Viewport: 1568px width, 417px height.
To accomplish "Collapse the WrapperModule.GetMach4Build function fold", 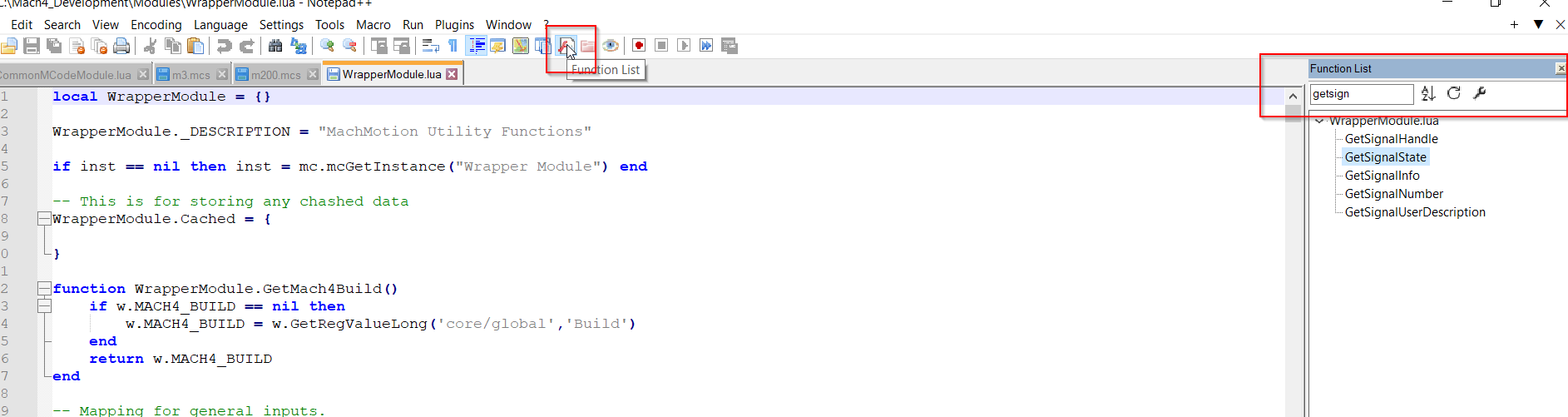I will [x=43, y=289].
